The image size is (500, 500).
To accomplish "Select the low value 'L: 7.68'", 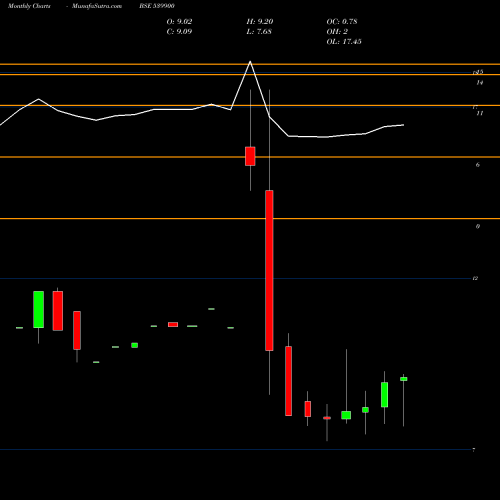I will tap(259, 32).
